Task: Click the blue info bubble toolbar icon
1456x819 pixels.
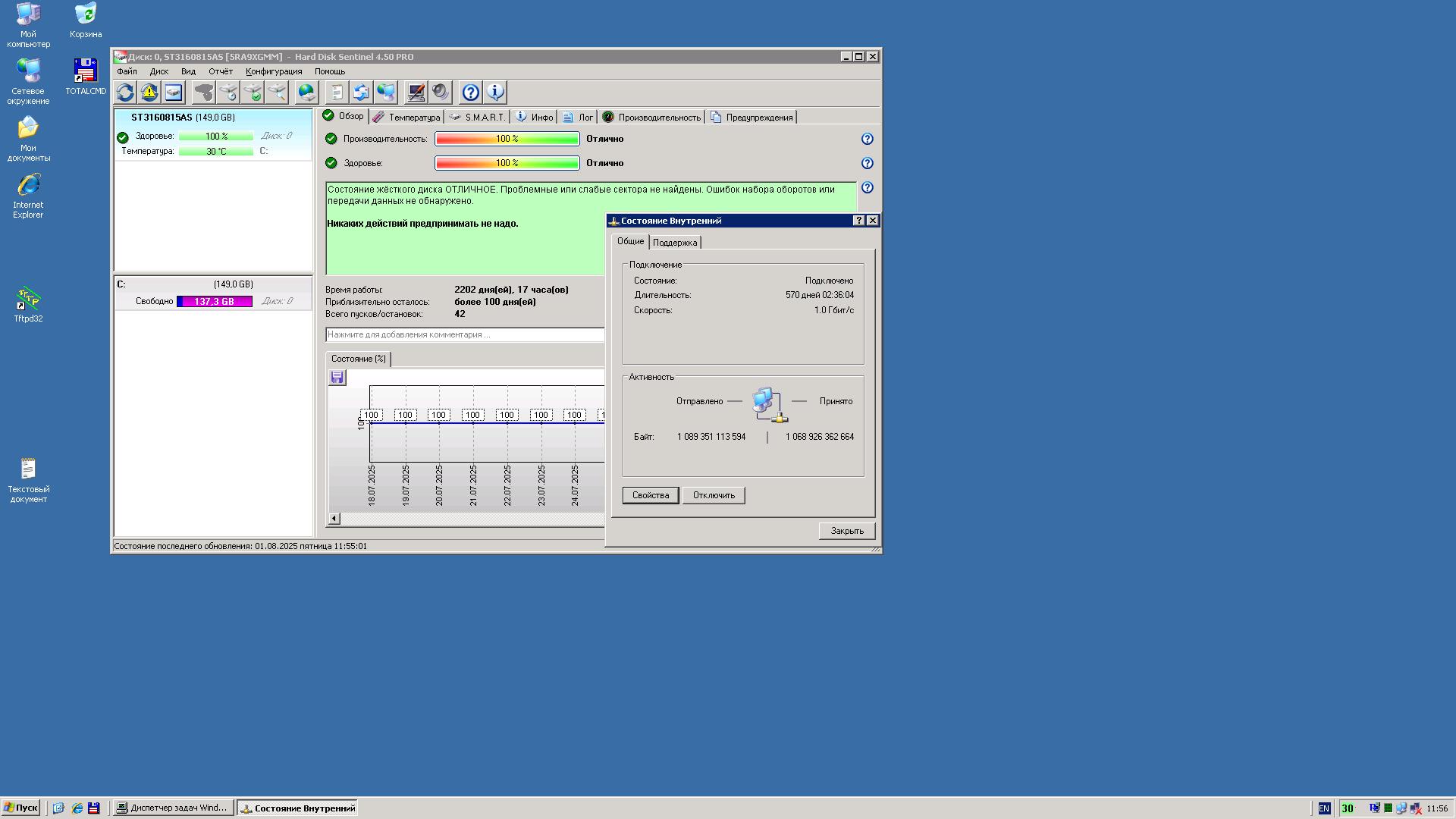Action: coord(494,93)
